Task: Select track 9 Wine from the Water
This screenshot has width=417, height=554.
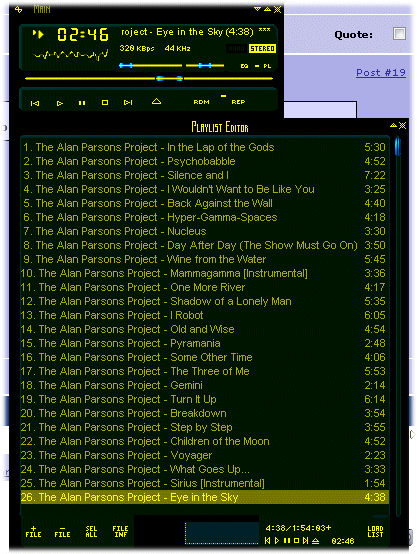Action: point(205,259)
